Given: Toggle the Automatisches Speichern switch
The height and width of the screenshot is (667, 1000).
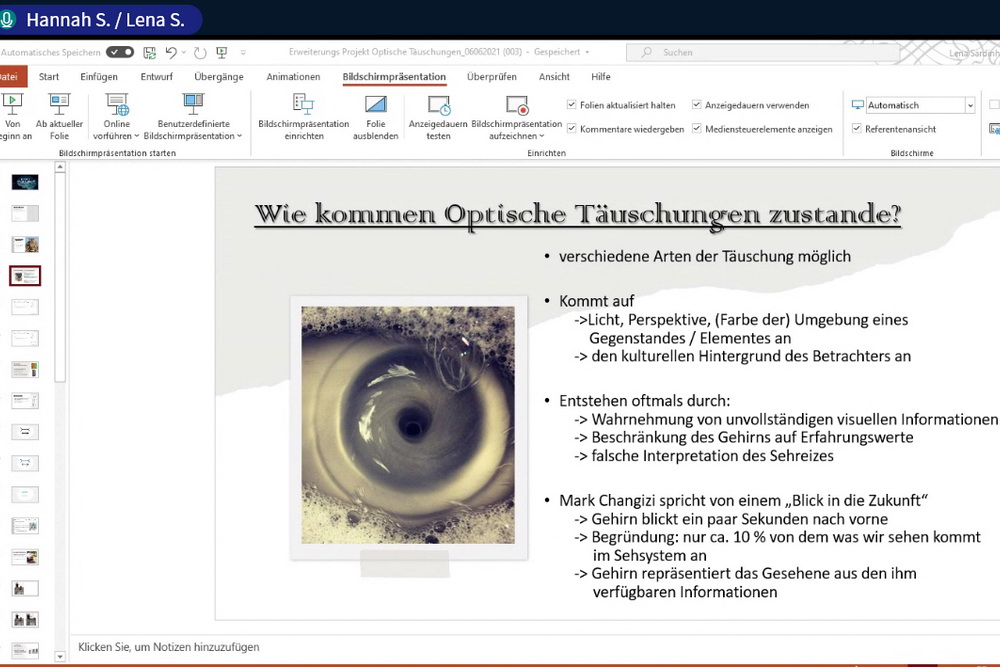Looking at the screenshot, I should pos(120,52).
